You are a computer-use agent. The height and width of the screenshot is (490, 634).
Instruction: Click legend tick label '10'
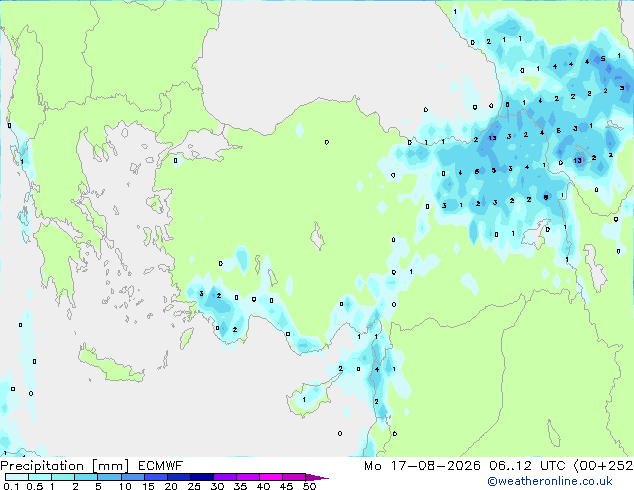click(125, 486)
